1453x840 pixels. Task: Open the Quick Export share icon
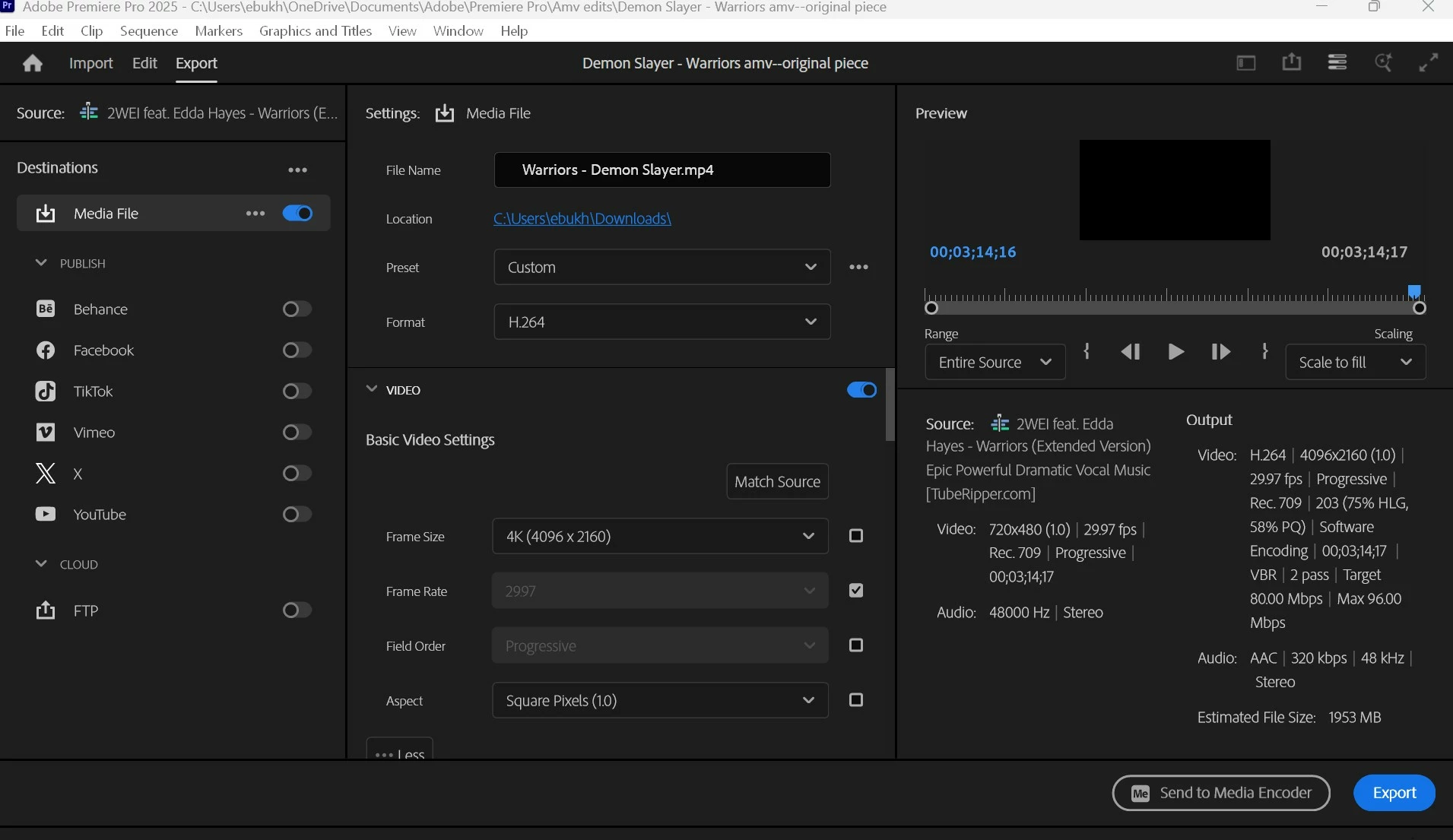point(1292,62)
